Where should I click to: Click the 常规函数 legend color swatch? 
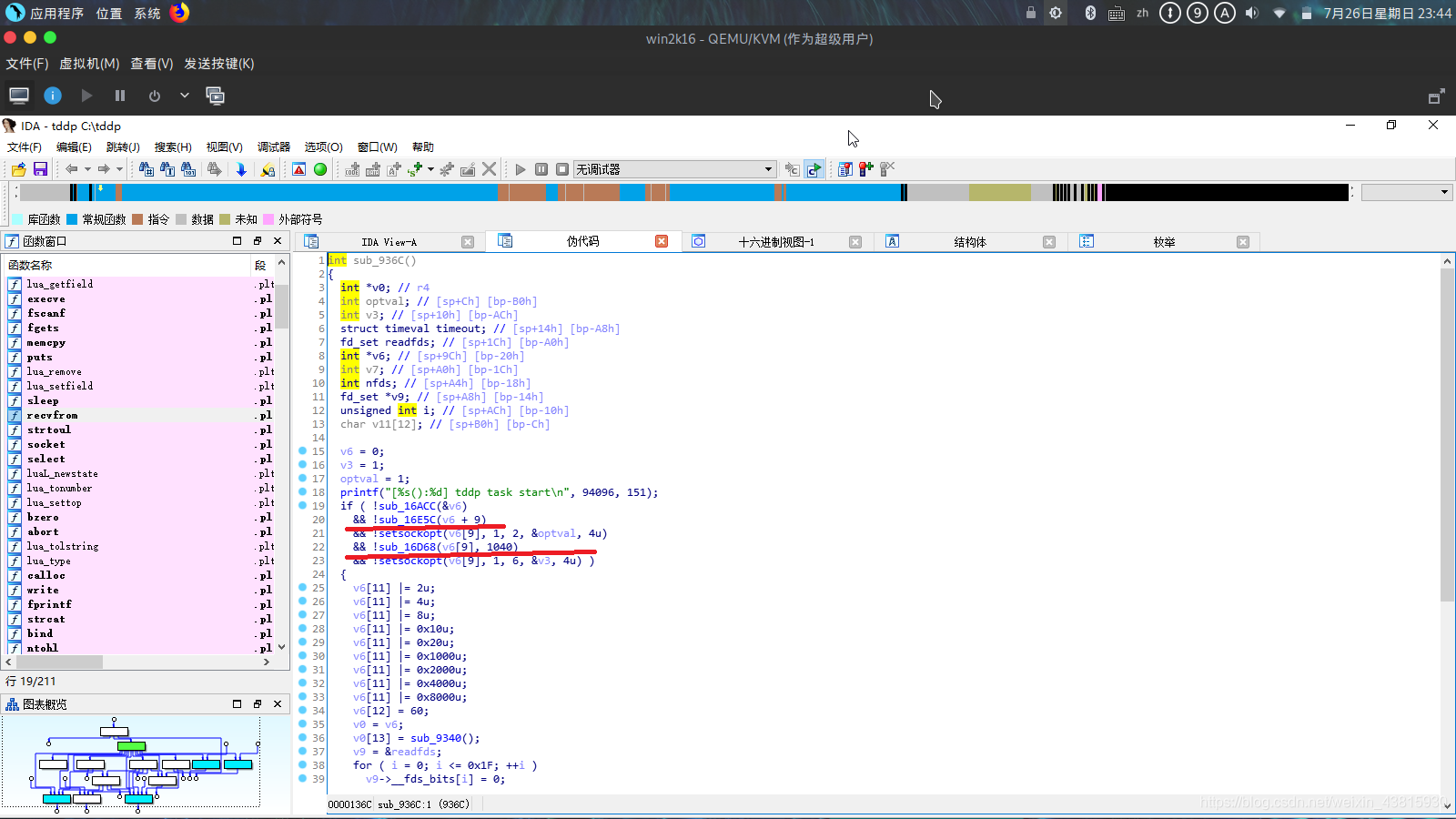point(72,219)
